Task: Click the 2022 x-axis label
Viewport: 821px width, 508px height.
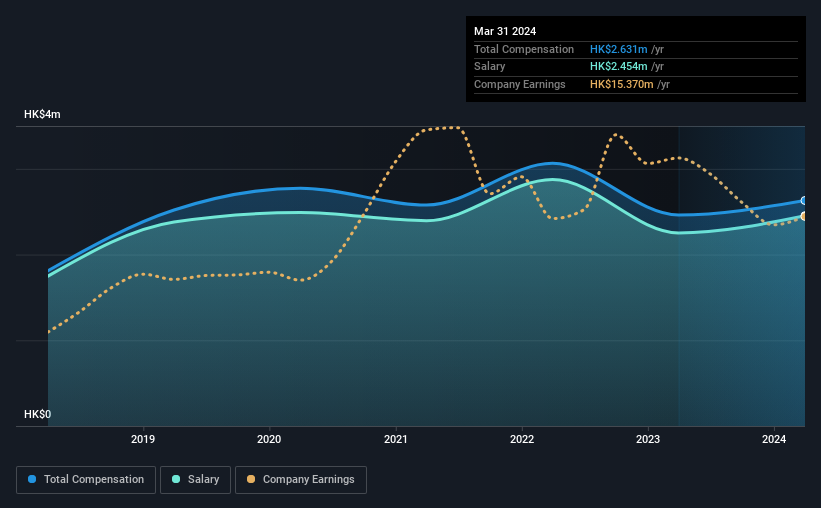Action: tap(522, 439)
